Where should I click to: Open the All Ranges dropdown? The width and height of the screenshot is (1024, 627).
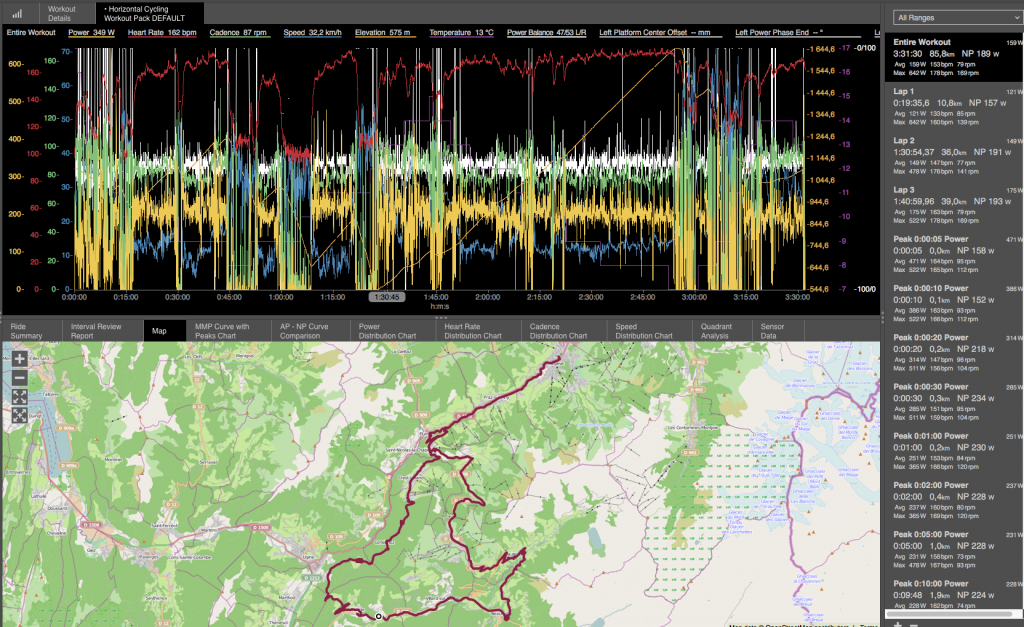[957, 18]
